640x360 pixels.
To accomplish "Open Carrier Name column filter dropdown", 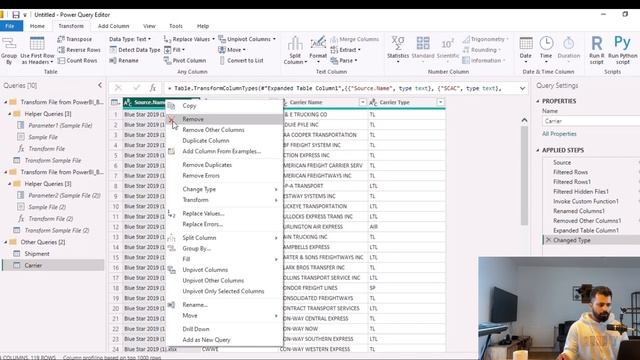I will [362, 102].
